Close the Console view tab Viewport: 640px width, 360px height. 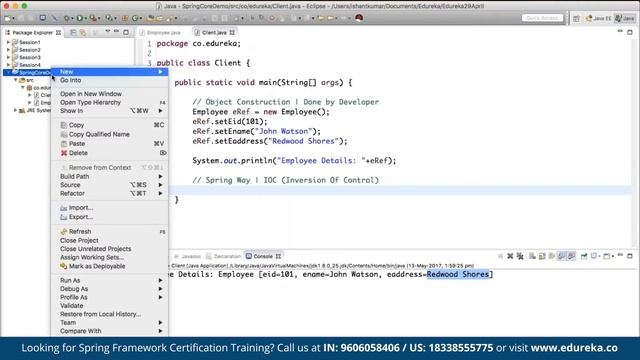278,256
